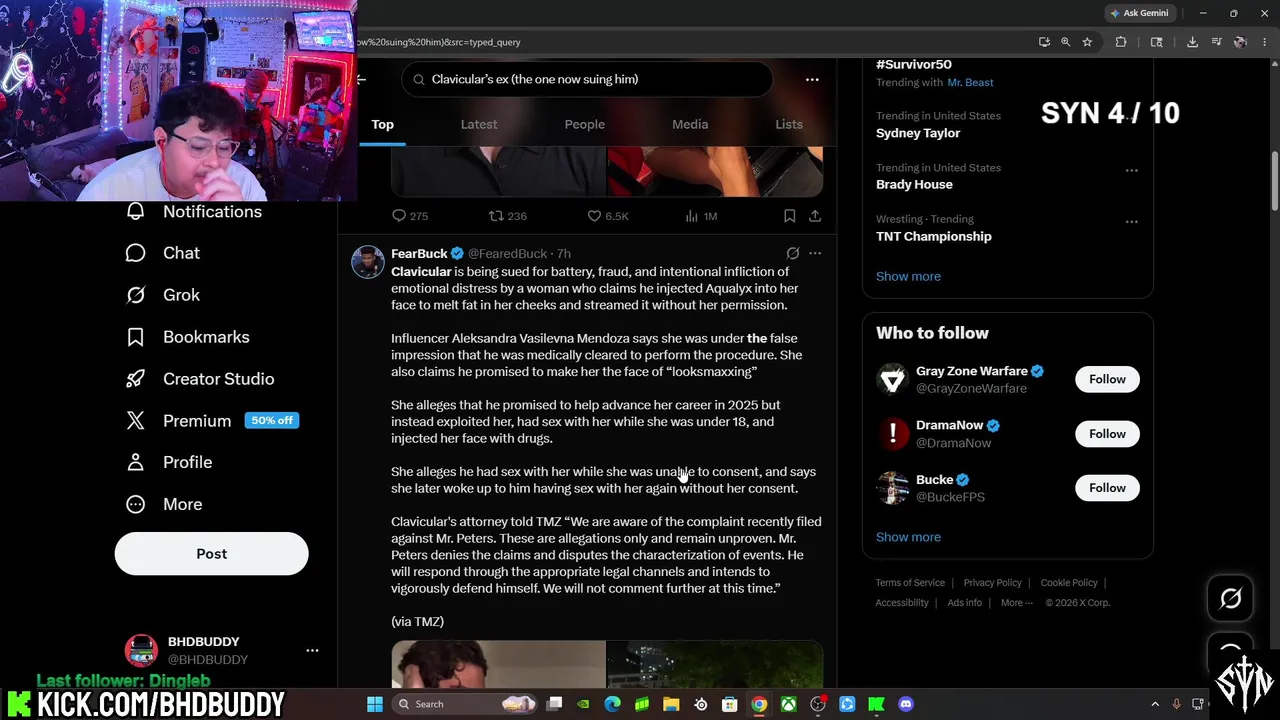Image resolution: width=1280 pixels, height=720 pixels.
Task: Open Chrome extensions puzzle icon
Action: [1120, 42]
